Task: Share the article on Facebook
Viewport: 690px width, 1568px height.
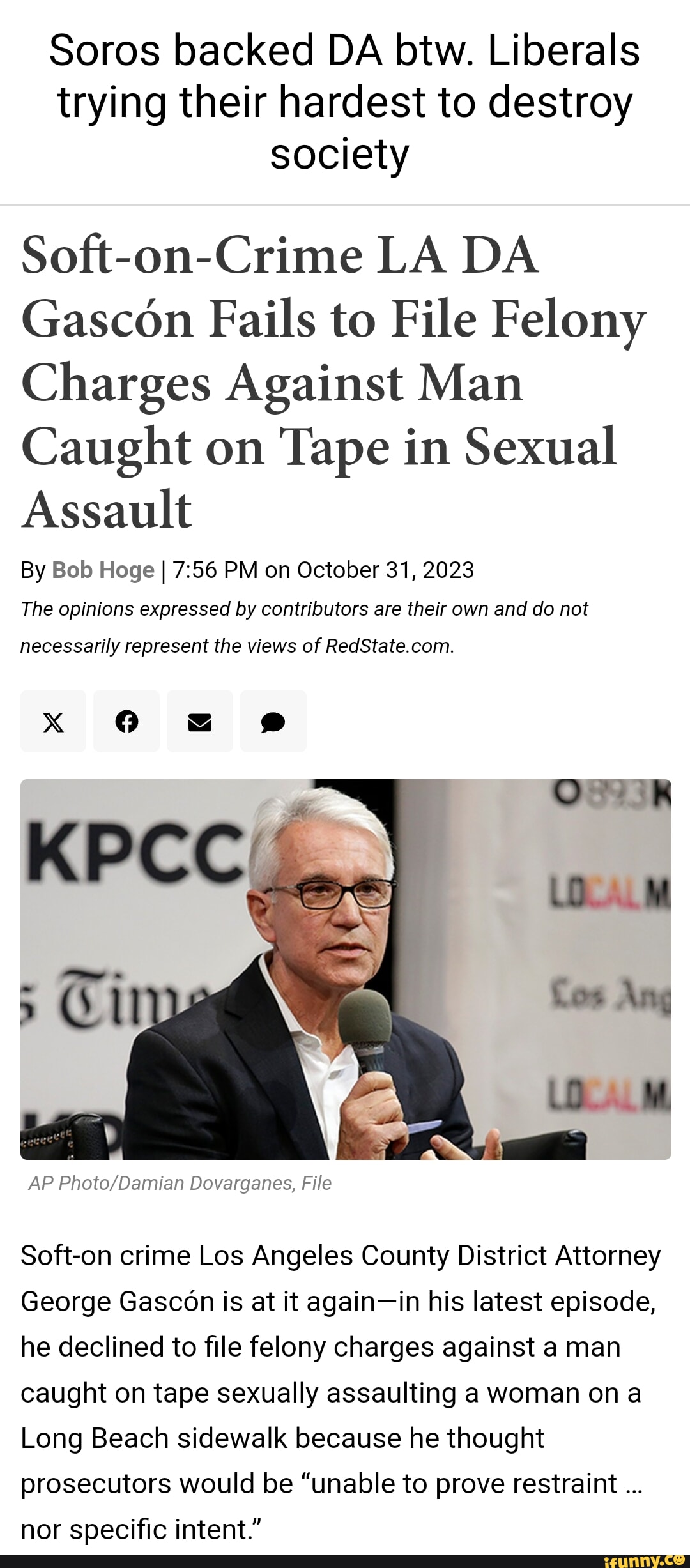Action: (x=126, y=722)
